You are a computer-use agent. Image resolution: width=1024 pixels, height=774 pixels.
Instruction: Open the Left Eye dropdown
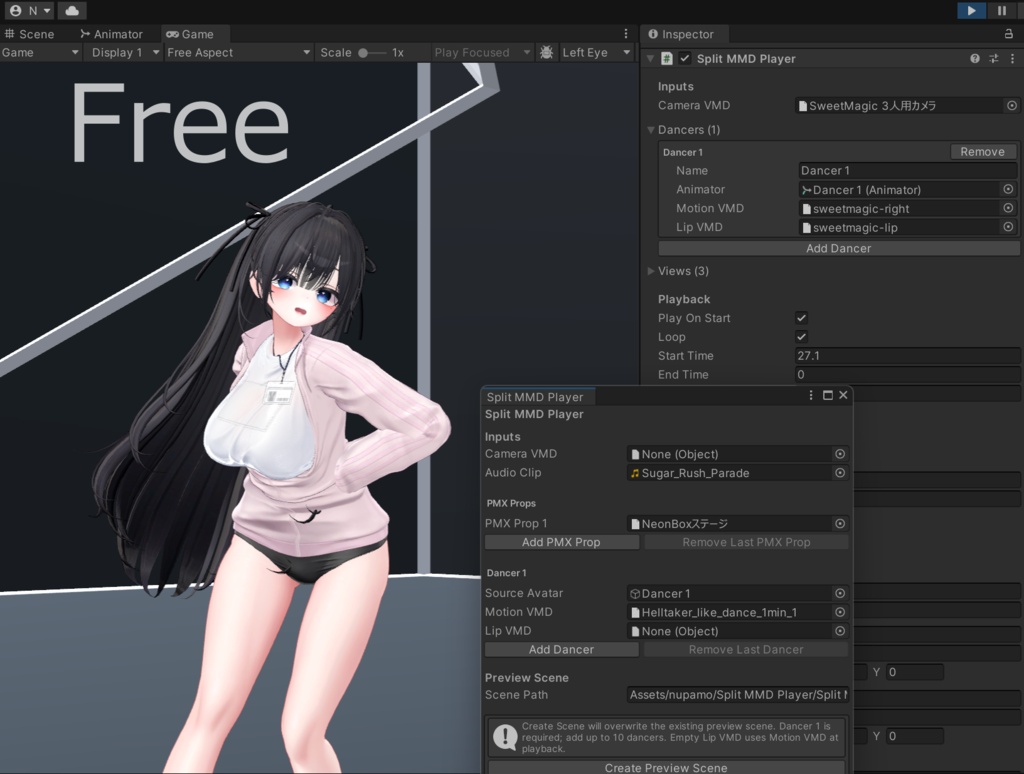tap(597, 52)
